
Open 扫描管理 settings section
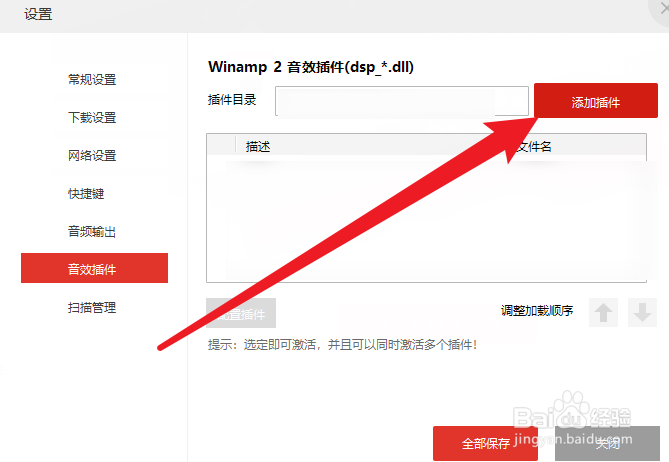[x=92, y=307]
